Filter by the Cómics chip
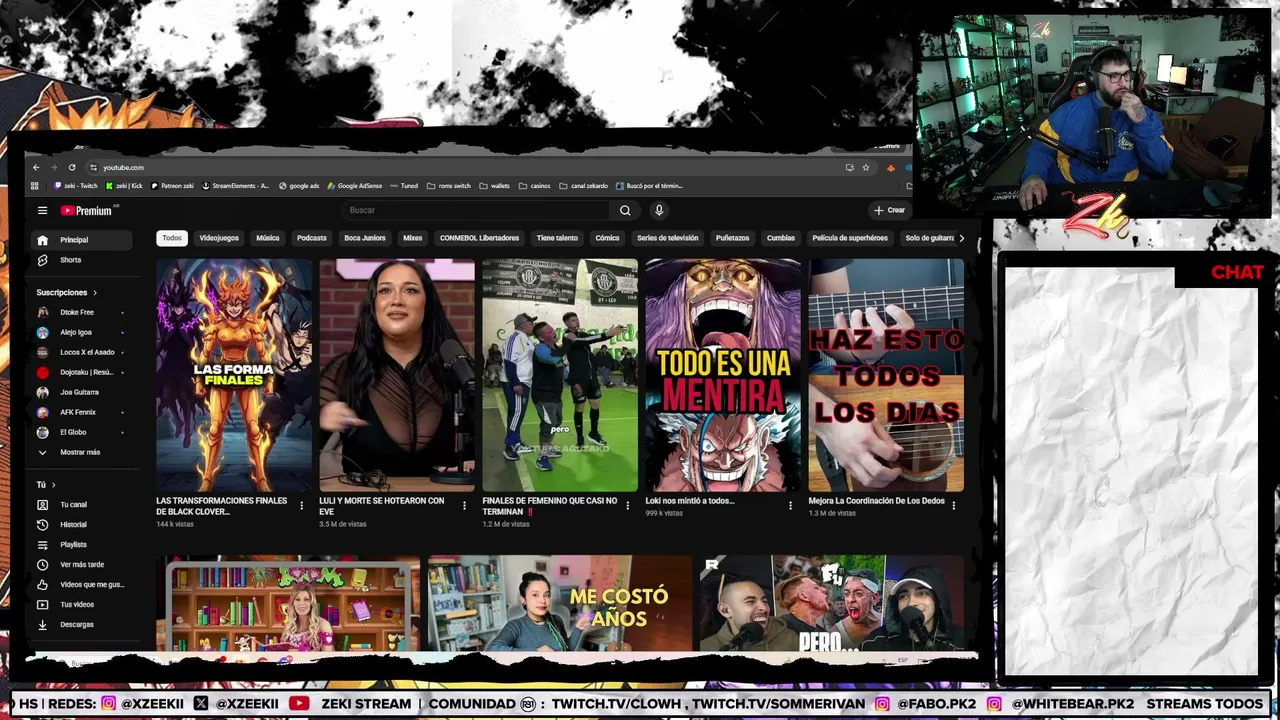The width and height of the screenshot is (1280, 720). pos(607,238)
